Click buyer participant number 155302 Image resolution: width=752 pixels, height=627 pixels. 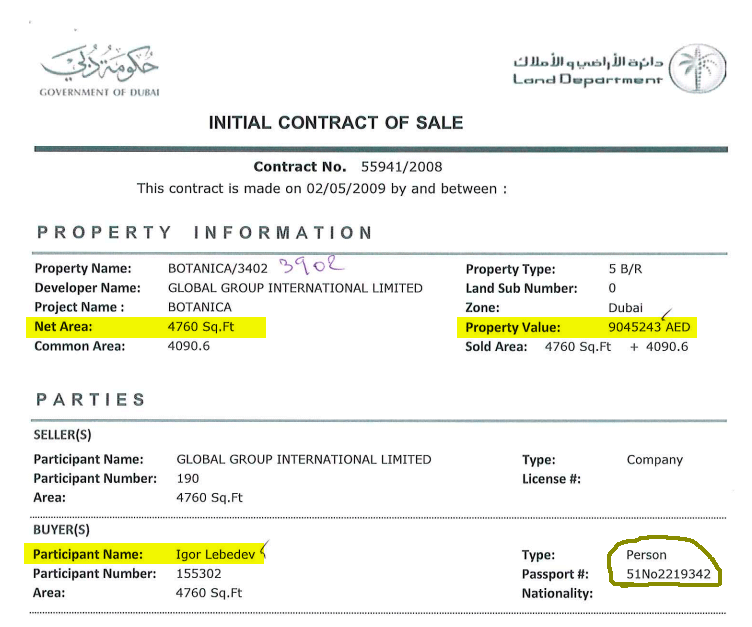(199, 574)
